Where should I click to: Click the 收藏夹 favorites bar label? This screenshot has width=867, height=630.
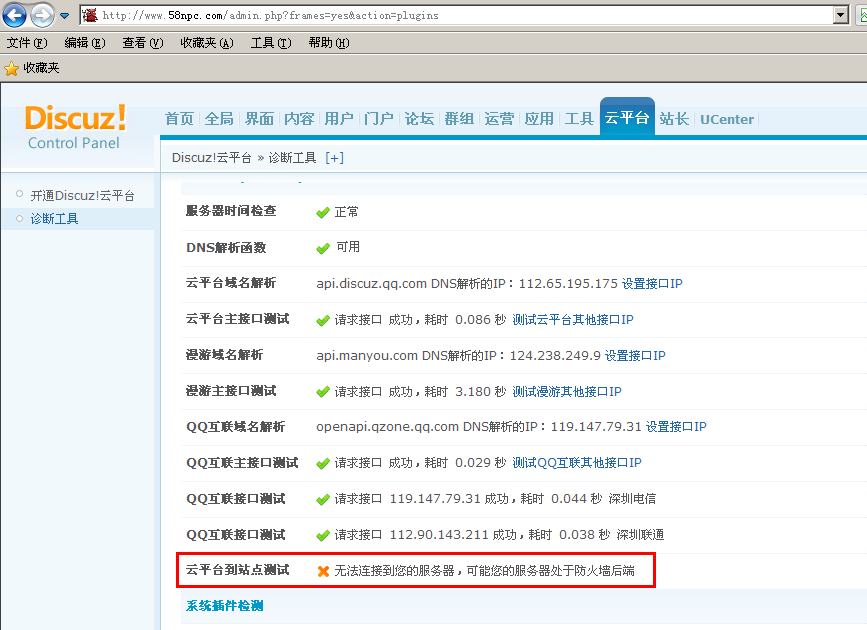41,68
